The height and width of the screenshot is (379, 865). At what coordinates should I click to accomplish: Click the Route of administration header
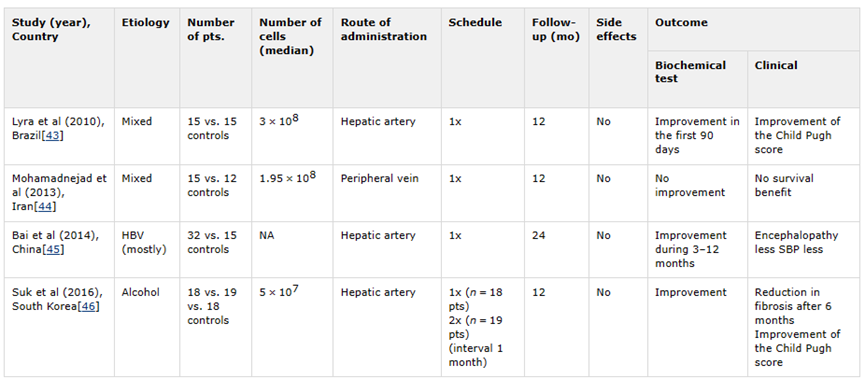coord(383,30)
